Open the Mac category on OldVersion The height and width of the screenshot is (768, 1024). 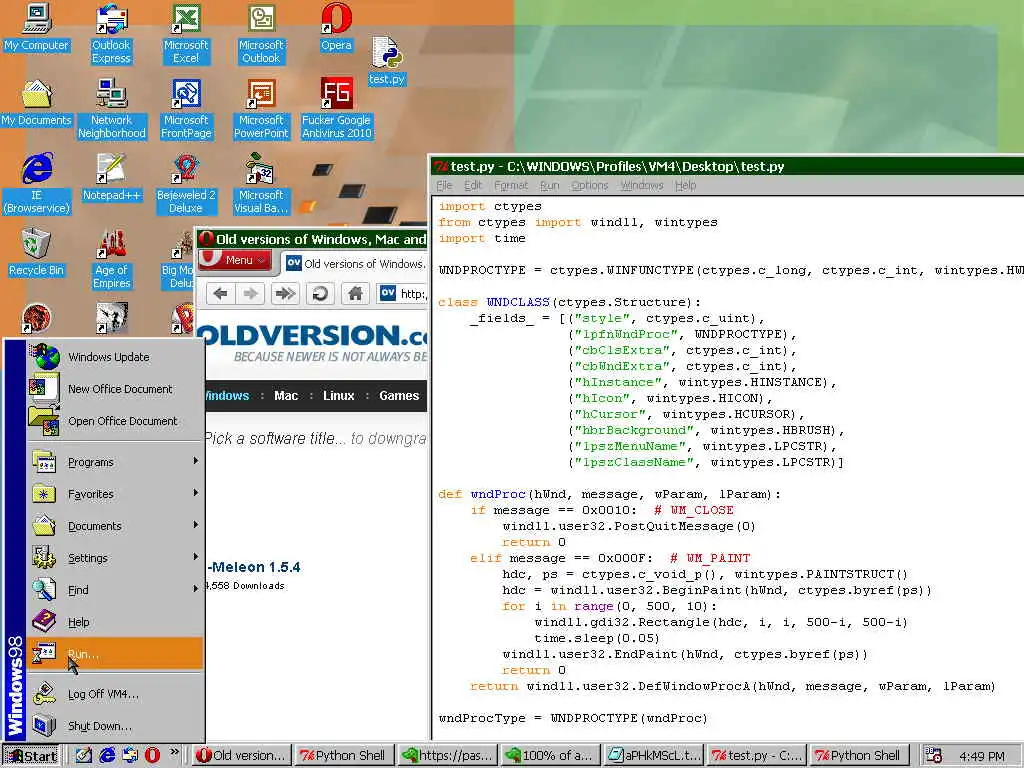(286, 396)
